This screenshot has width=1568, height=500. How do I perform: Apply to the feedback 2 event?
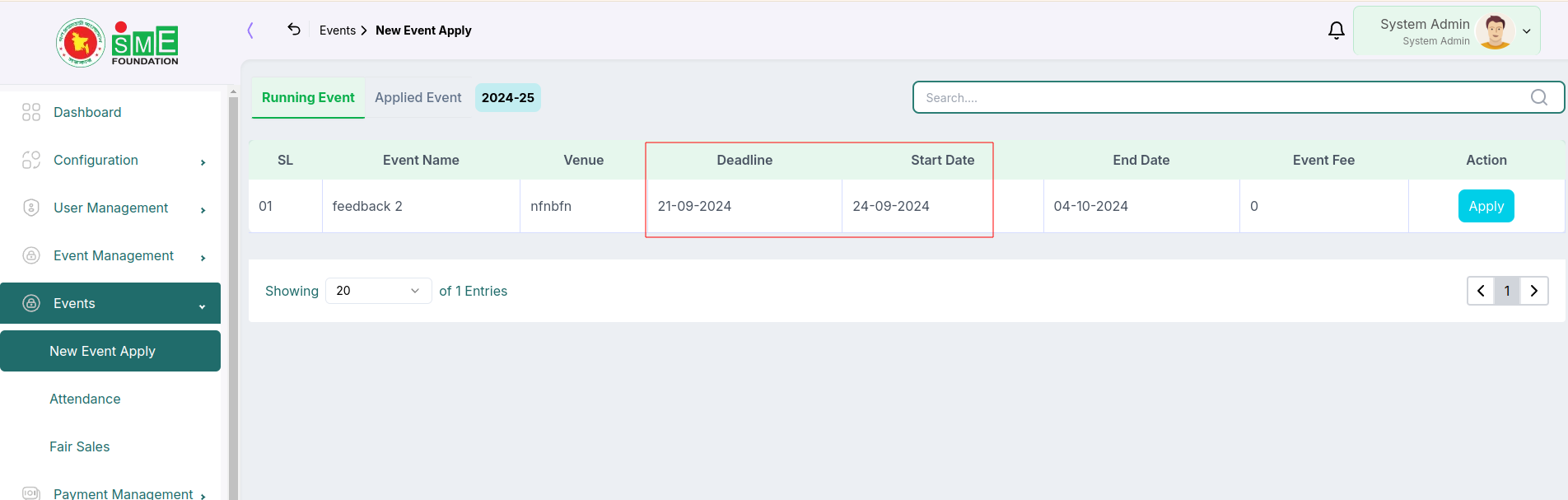(1486, 206)
